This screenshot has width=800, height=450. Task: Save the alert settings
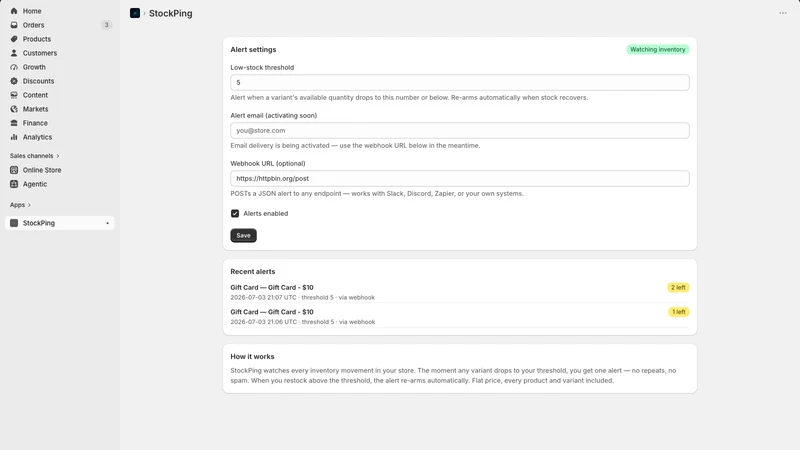(243, 235)
